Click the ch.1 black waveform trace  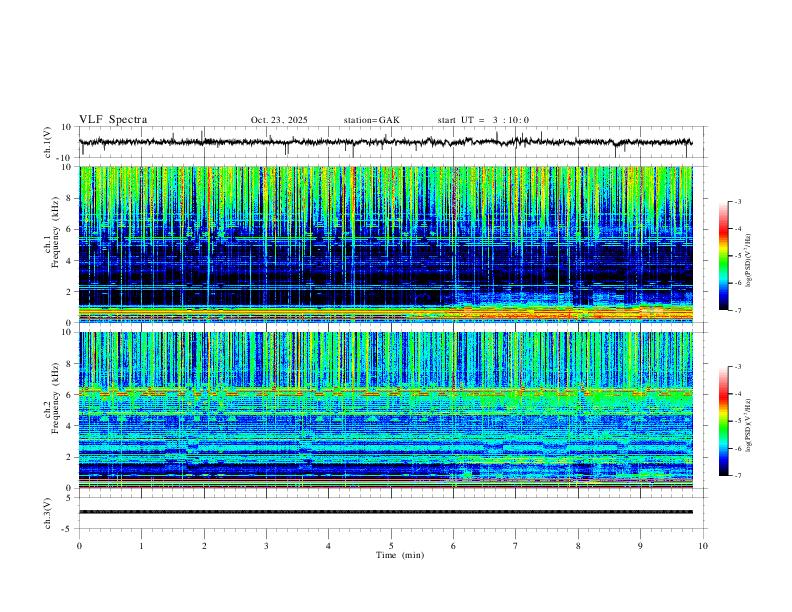coord(385,142)
